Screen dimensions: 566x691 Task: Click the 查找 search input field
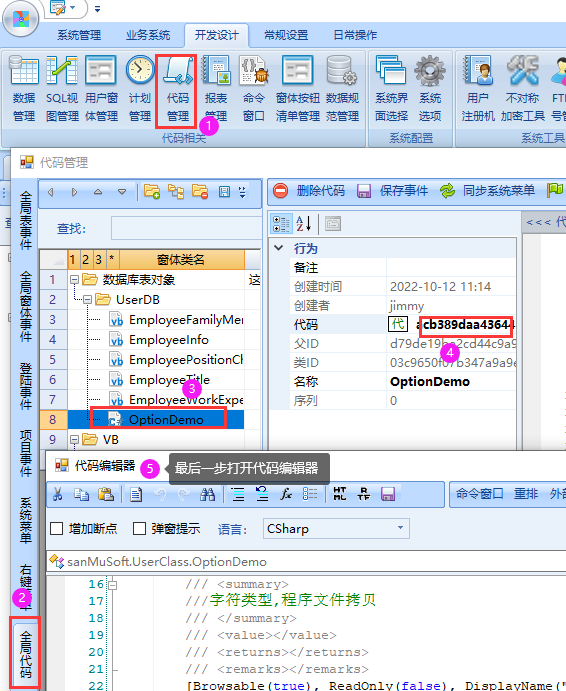point(186,228)
